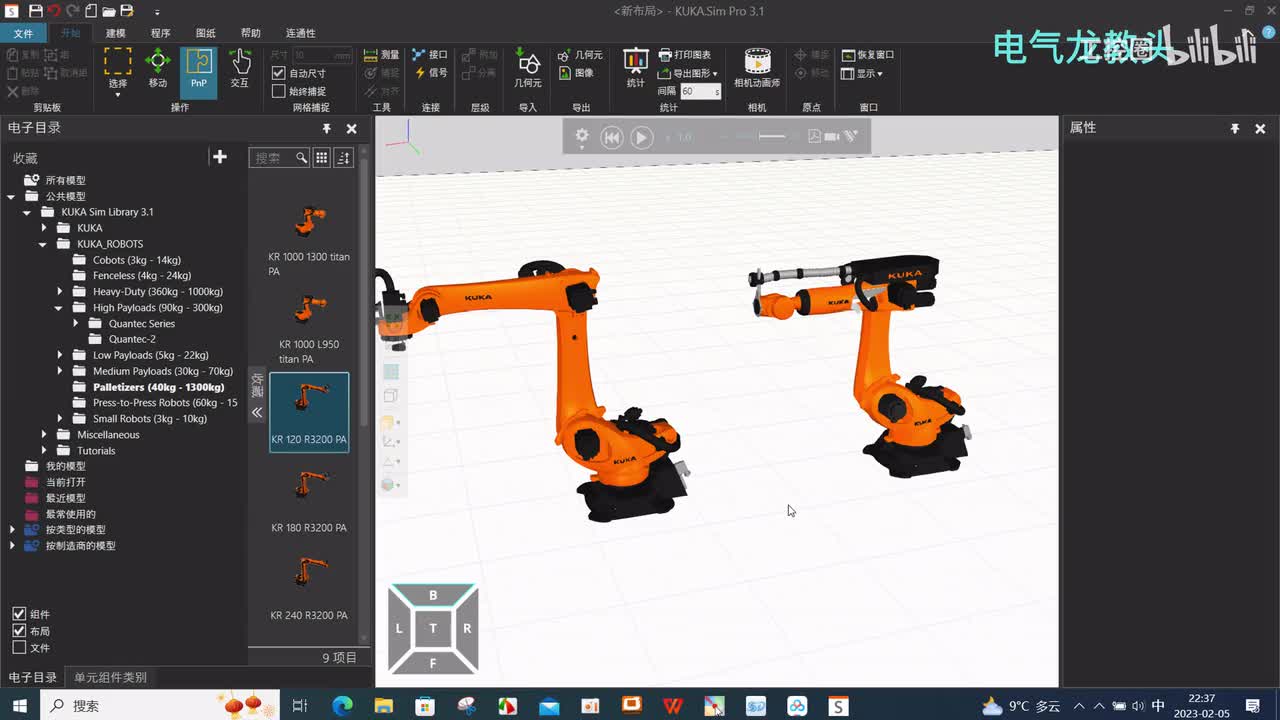
Task: Open the 统计 (Statistics) panel
Action: coord(636,68)
